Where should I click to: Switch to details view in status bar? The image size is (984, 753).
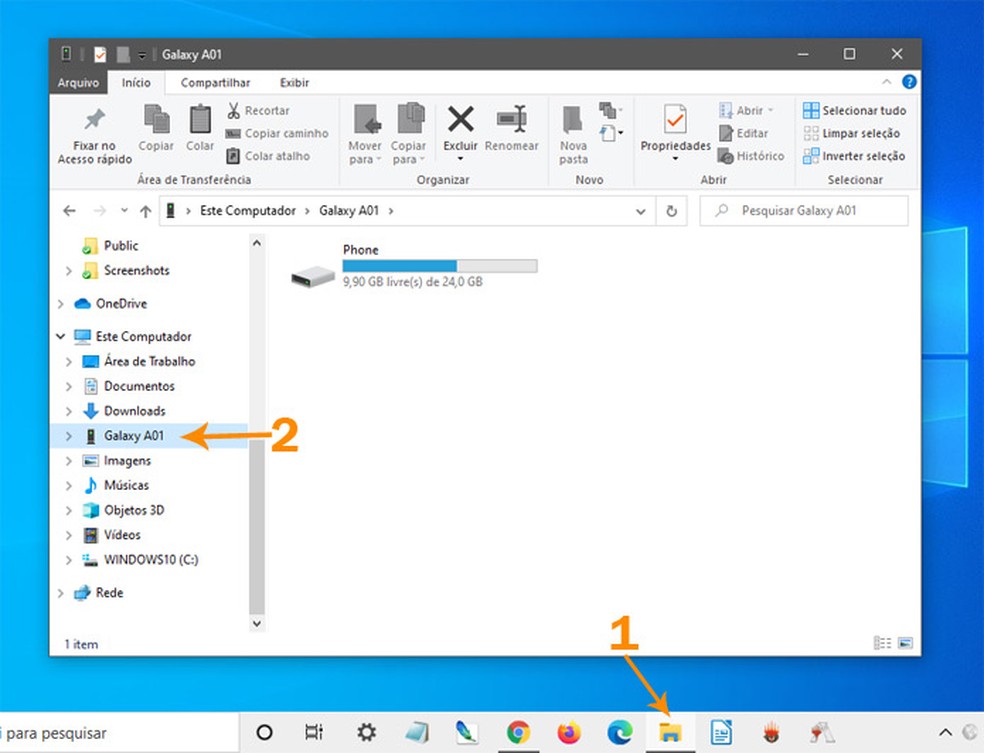click(883, 643)
